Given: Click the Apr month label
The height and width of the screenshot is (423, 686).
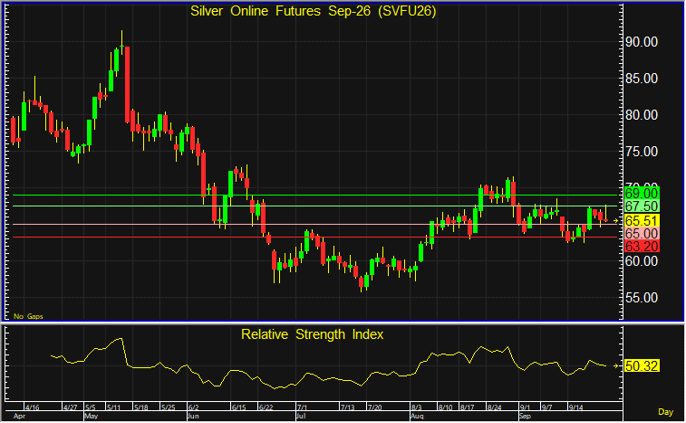Looking at the screenshot, I should [x=19, y=416].
